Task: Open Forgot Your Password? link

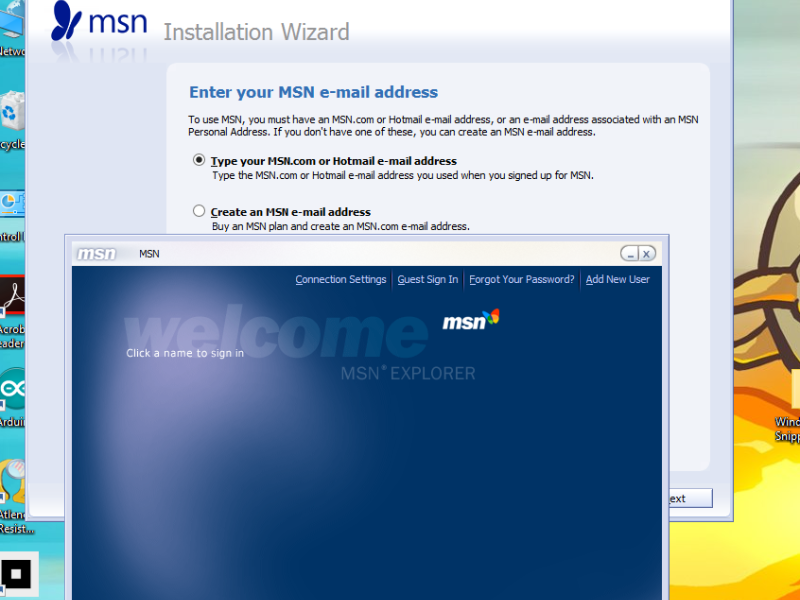Action: tap(521, 280)
